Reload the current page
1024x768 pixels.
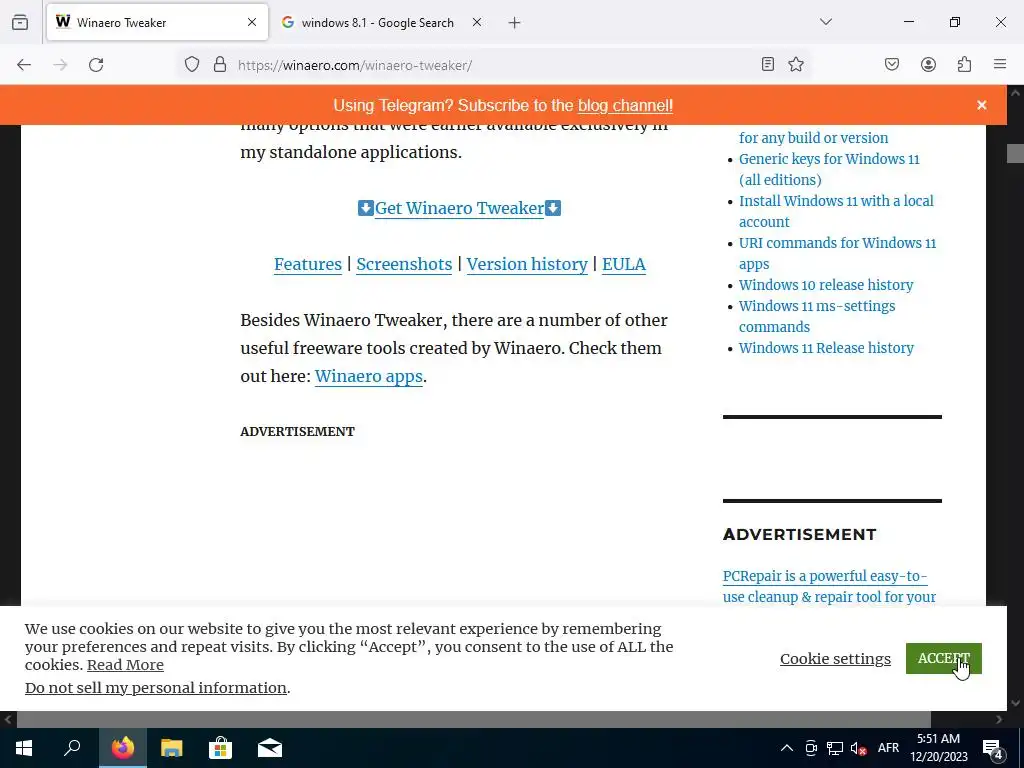pyautogui.click(x=96, y=65)
